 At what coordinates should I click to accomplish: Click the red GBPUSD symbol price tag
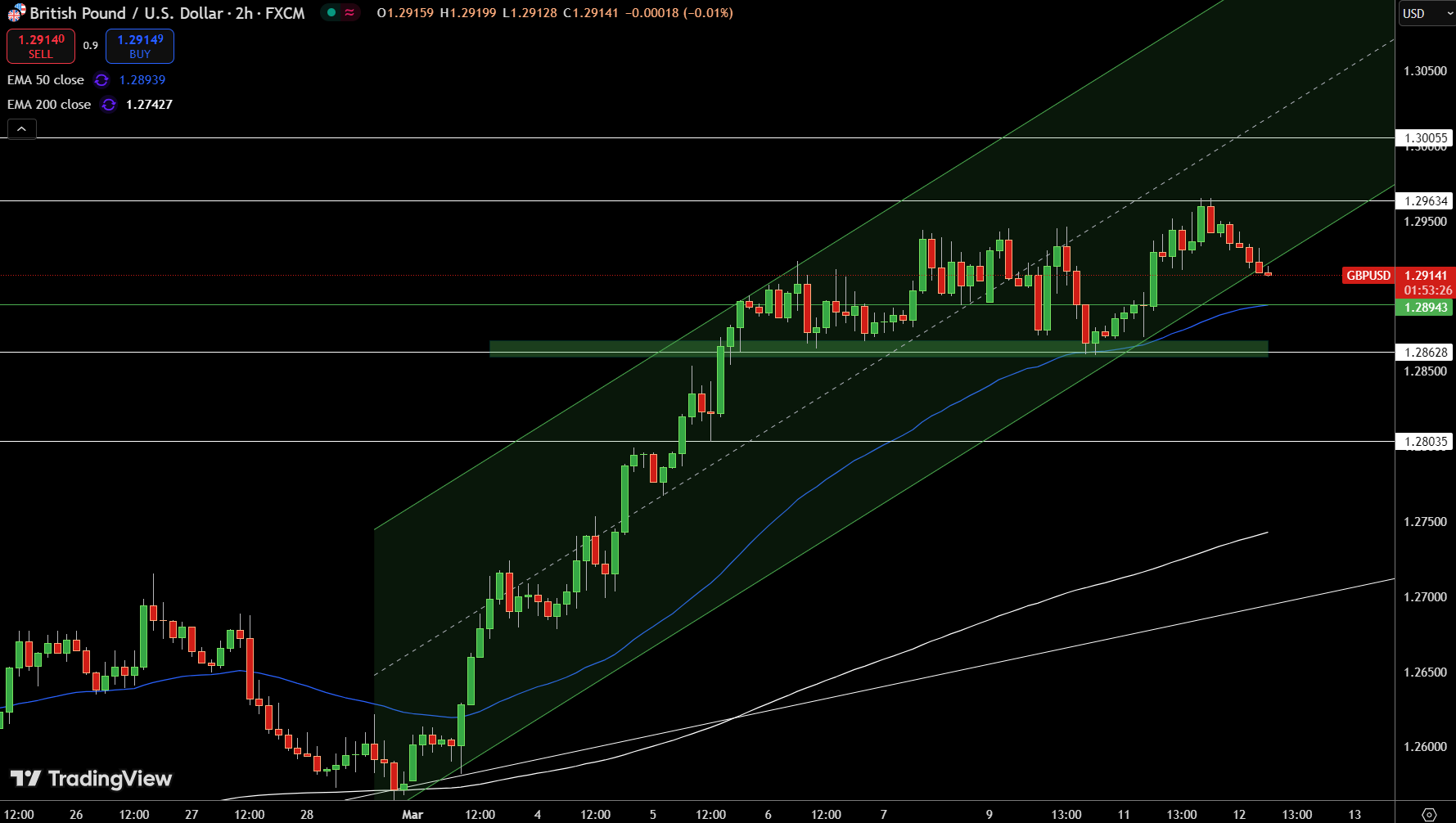point(1368,276)
